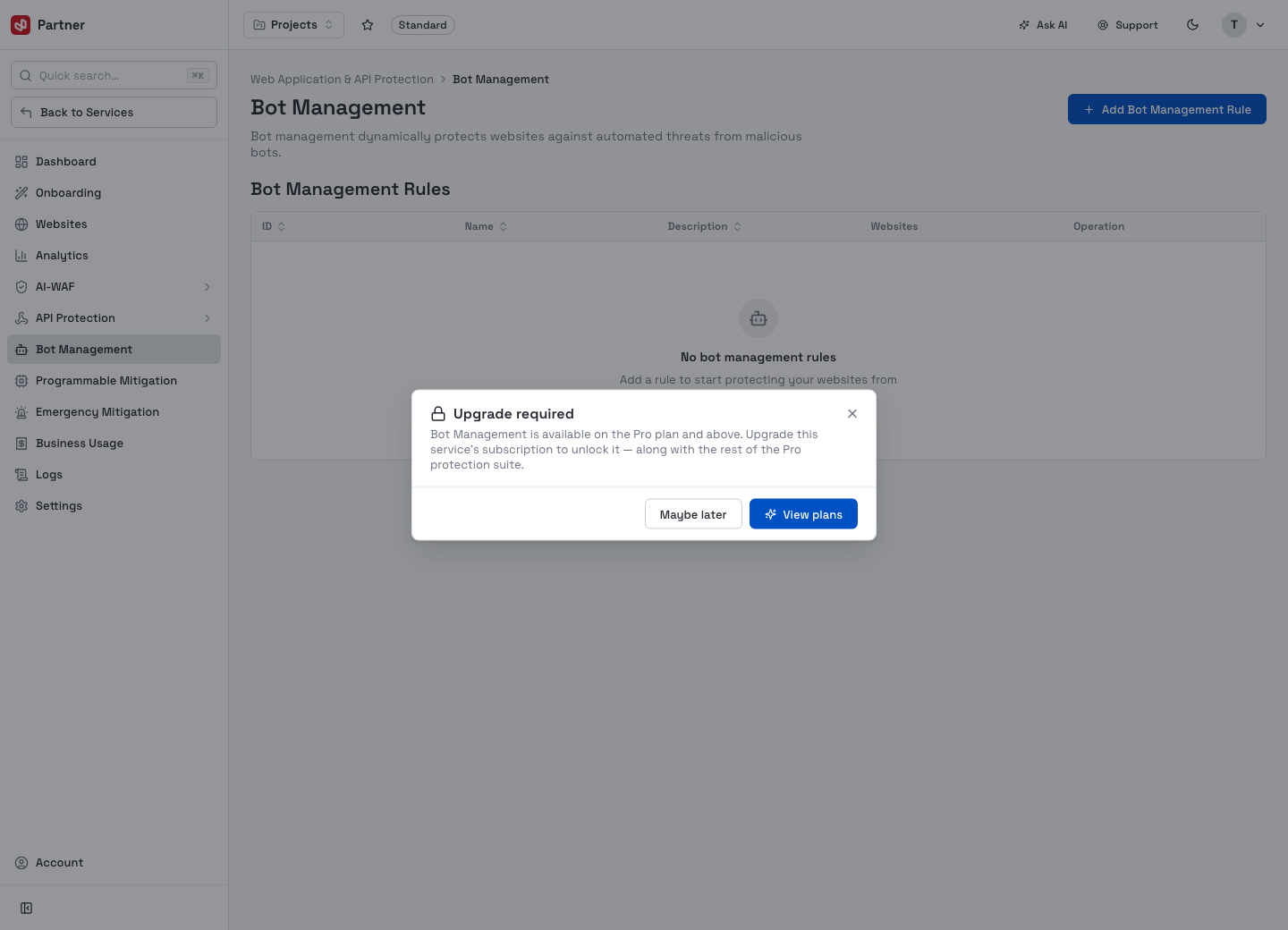Click the Account person icon
Image resolution: width=1288 pixels, height=930 pixels.
coord(21,863)
